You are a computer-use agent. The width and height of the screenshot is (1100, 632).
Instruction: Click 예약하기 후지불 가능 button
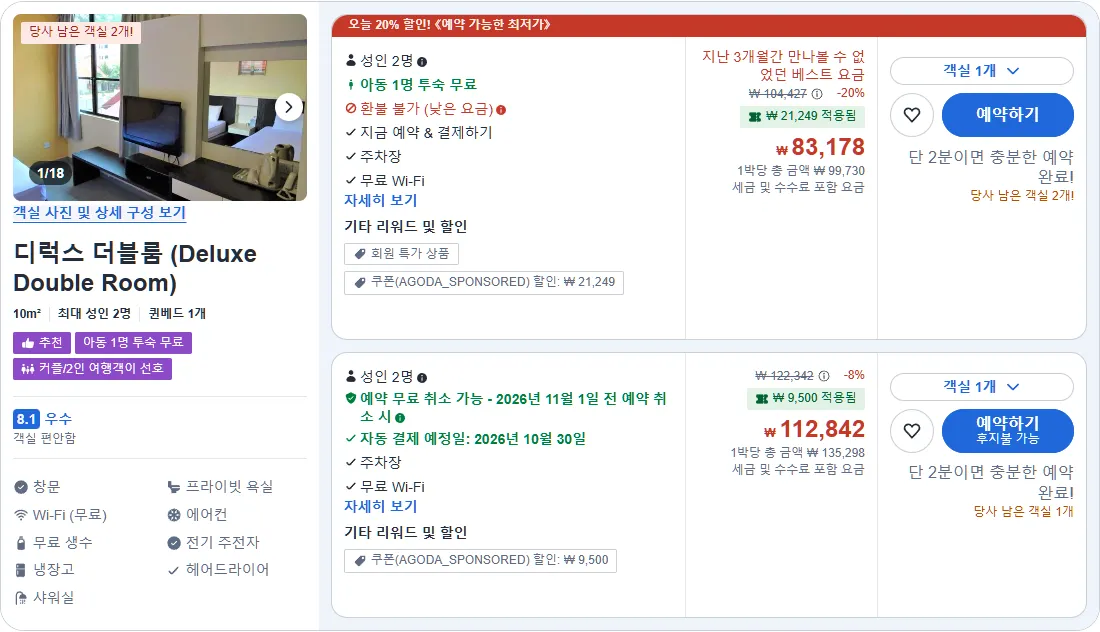[1007, 431]
